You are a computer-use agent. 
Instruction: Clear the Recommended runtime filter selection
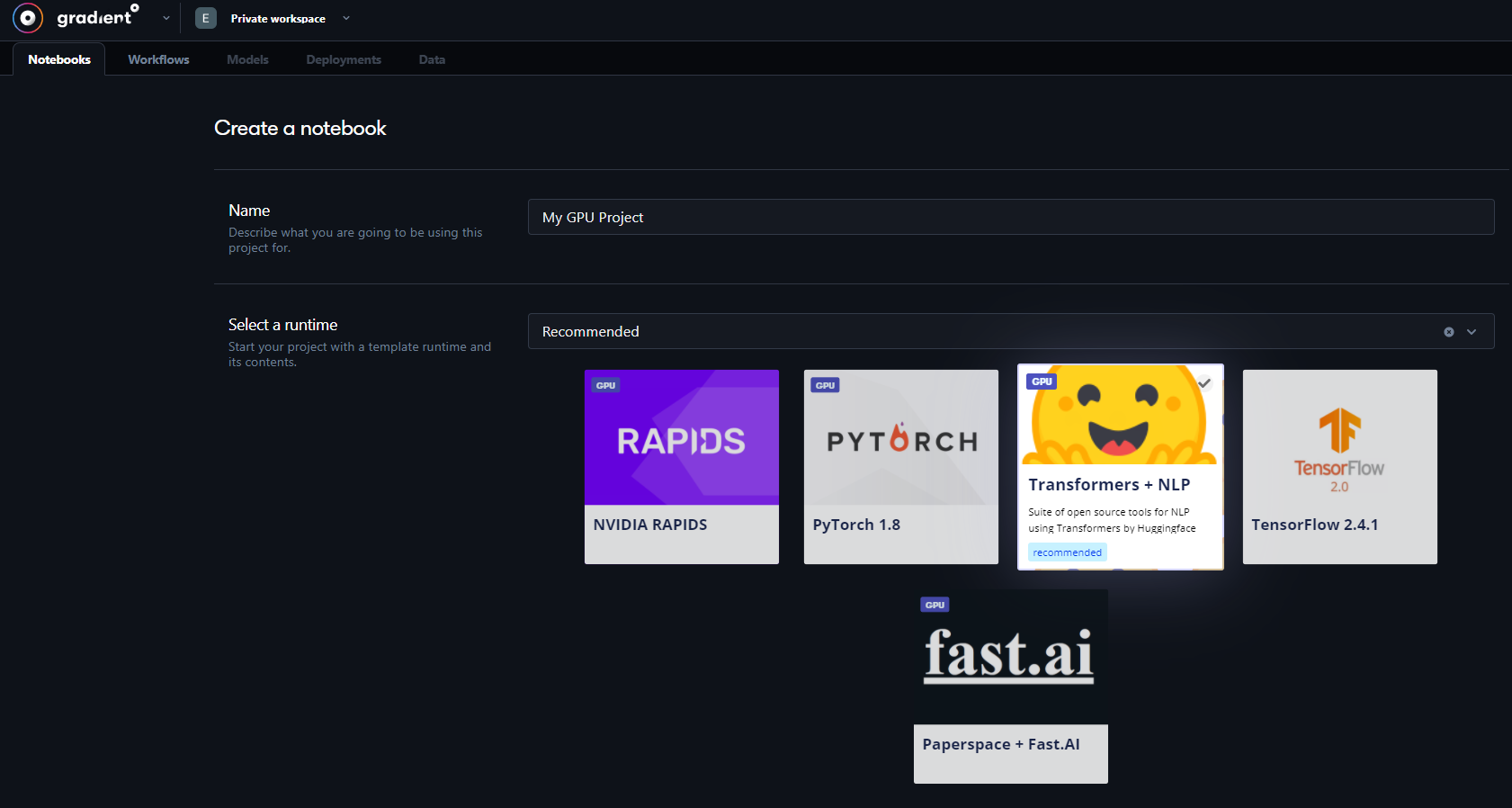[1449, 332]
